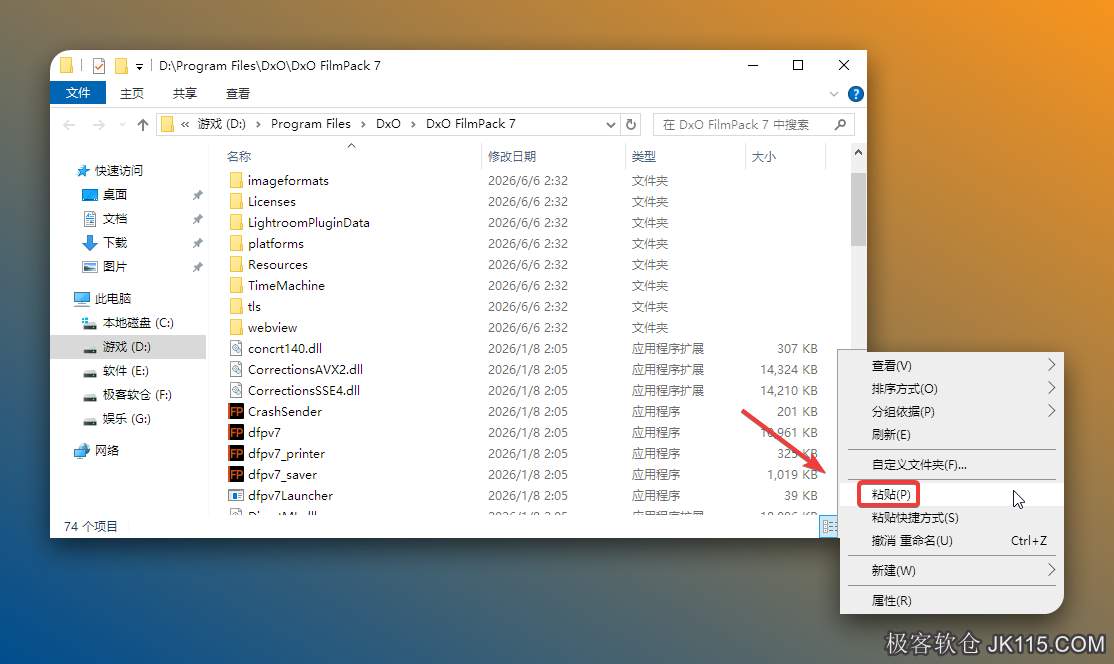Click the tls folder icon

236,306
